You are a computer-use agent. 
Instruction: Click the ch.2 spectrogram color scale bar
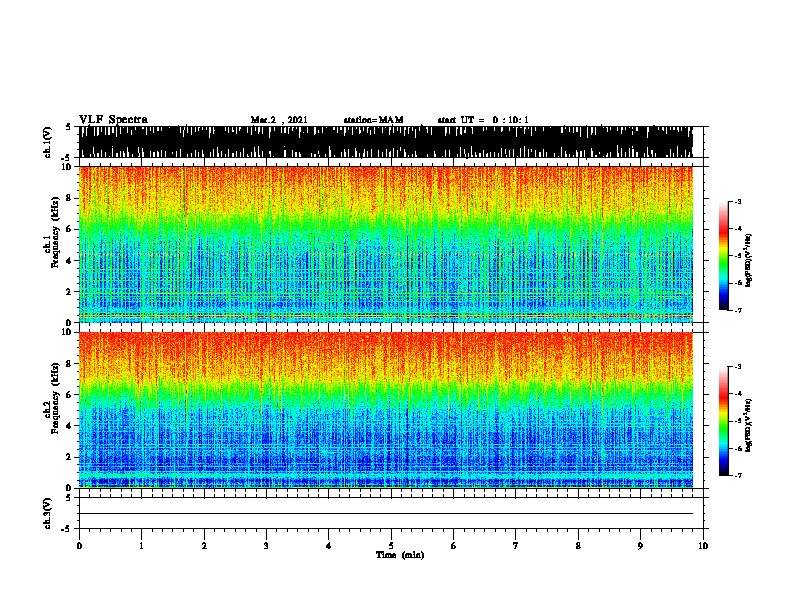point(723,421)
